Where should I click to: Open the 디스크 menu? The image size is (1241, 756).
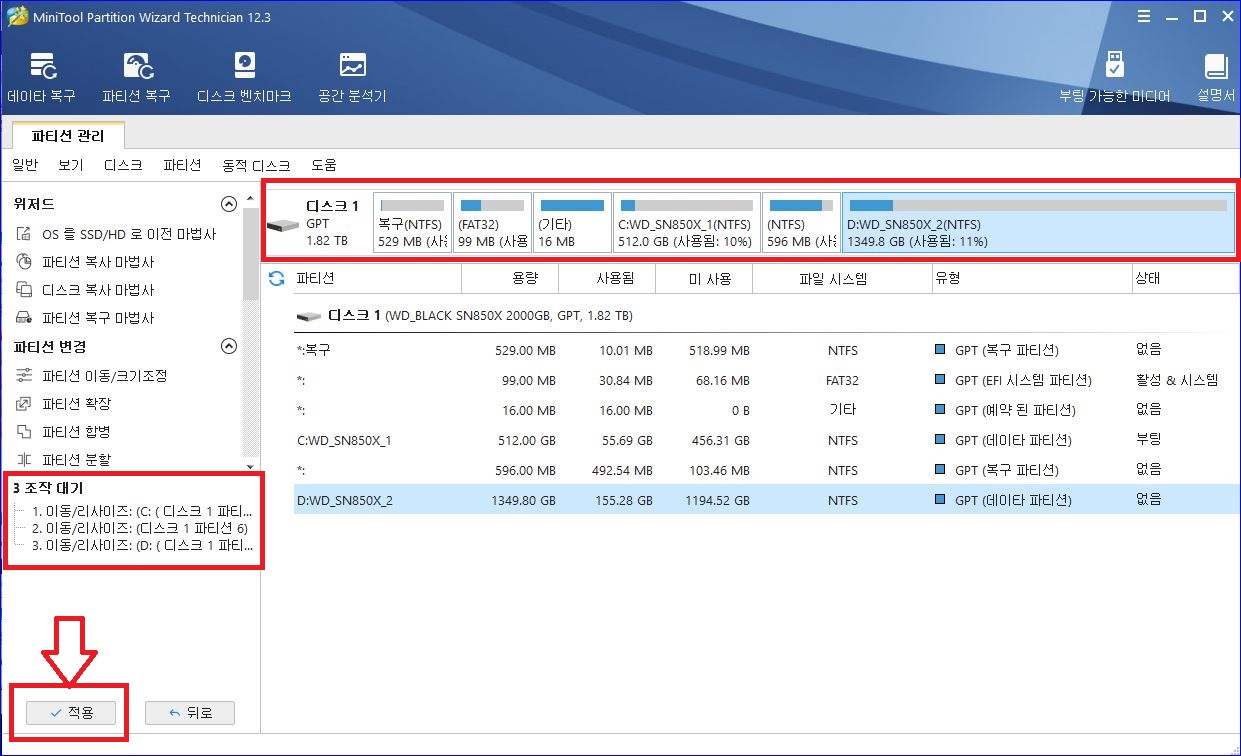(124, 165)
